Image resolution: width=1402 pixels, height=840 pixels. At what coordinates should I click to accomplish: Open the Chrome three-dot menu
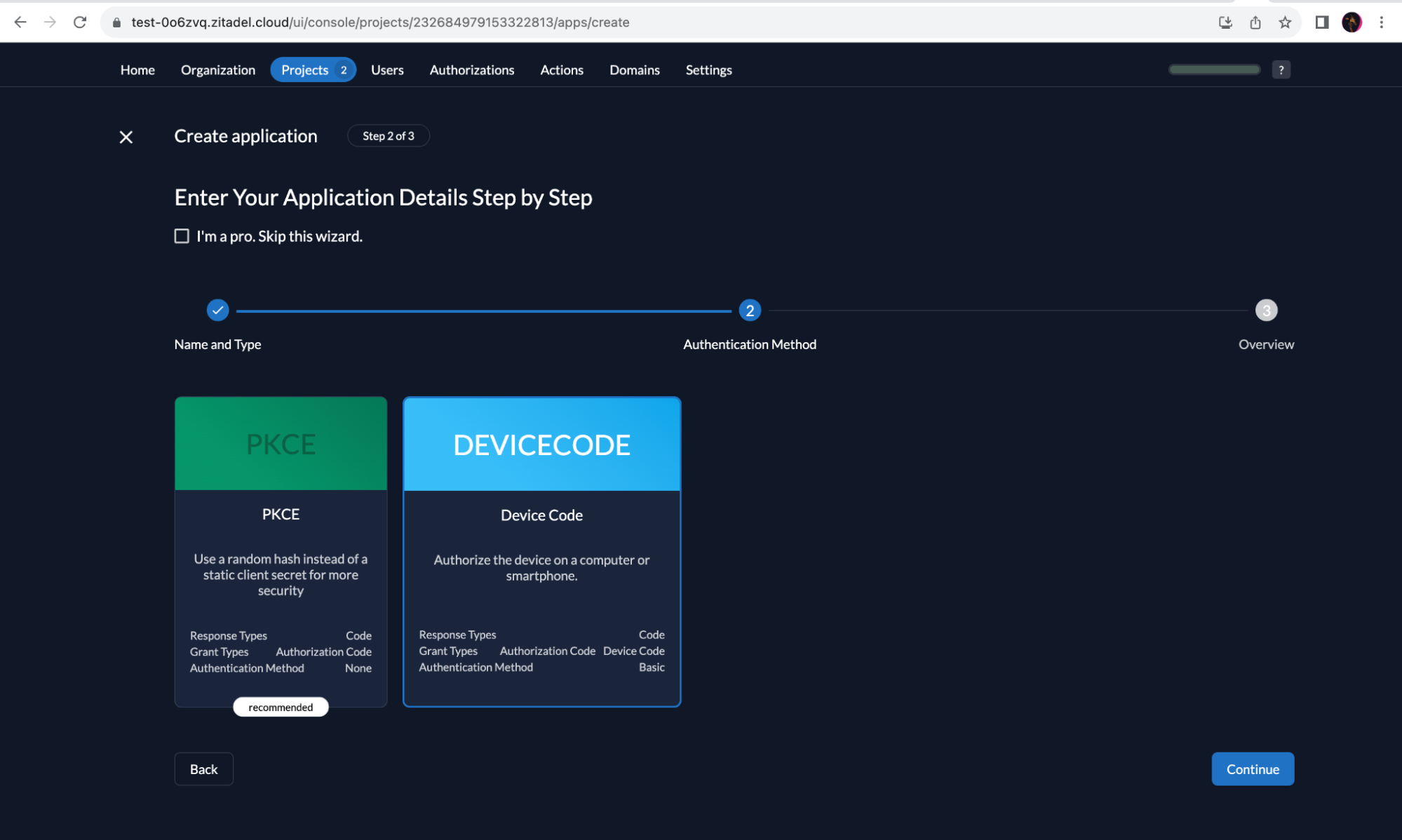(1381, 22)
